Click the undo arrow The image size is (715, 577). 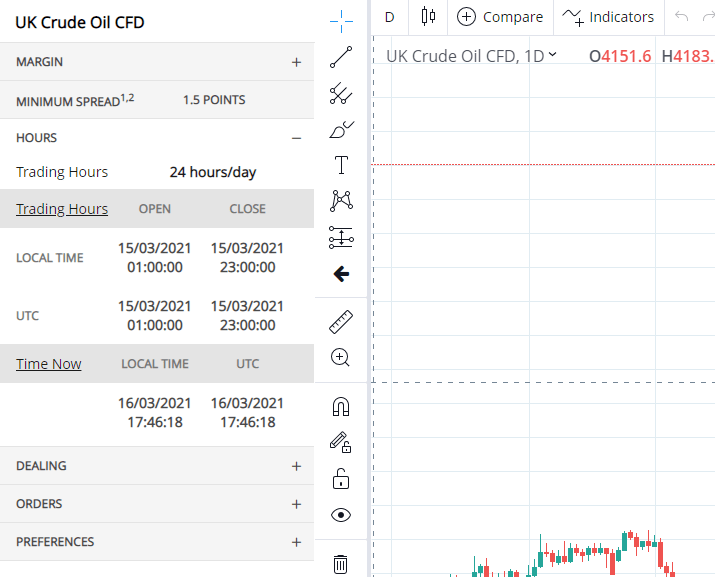681,17
